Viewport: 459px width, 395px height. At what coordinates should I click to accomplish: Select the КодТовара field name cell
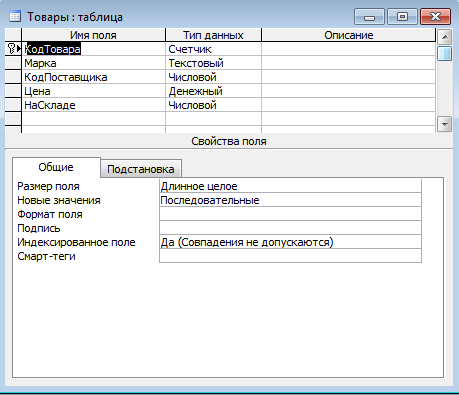pos(93,49)
